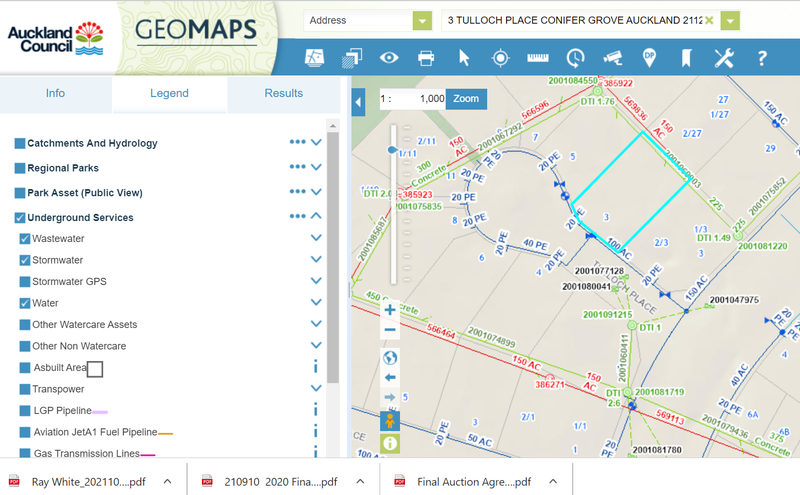Open the wrench and screwdriver tools icon
This screenshot has height=495, width=800.
coord(724,58)
